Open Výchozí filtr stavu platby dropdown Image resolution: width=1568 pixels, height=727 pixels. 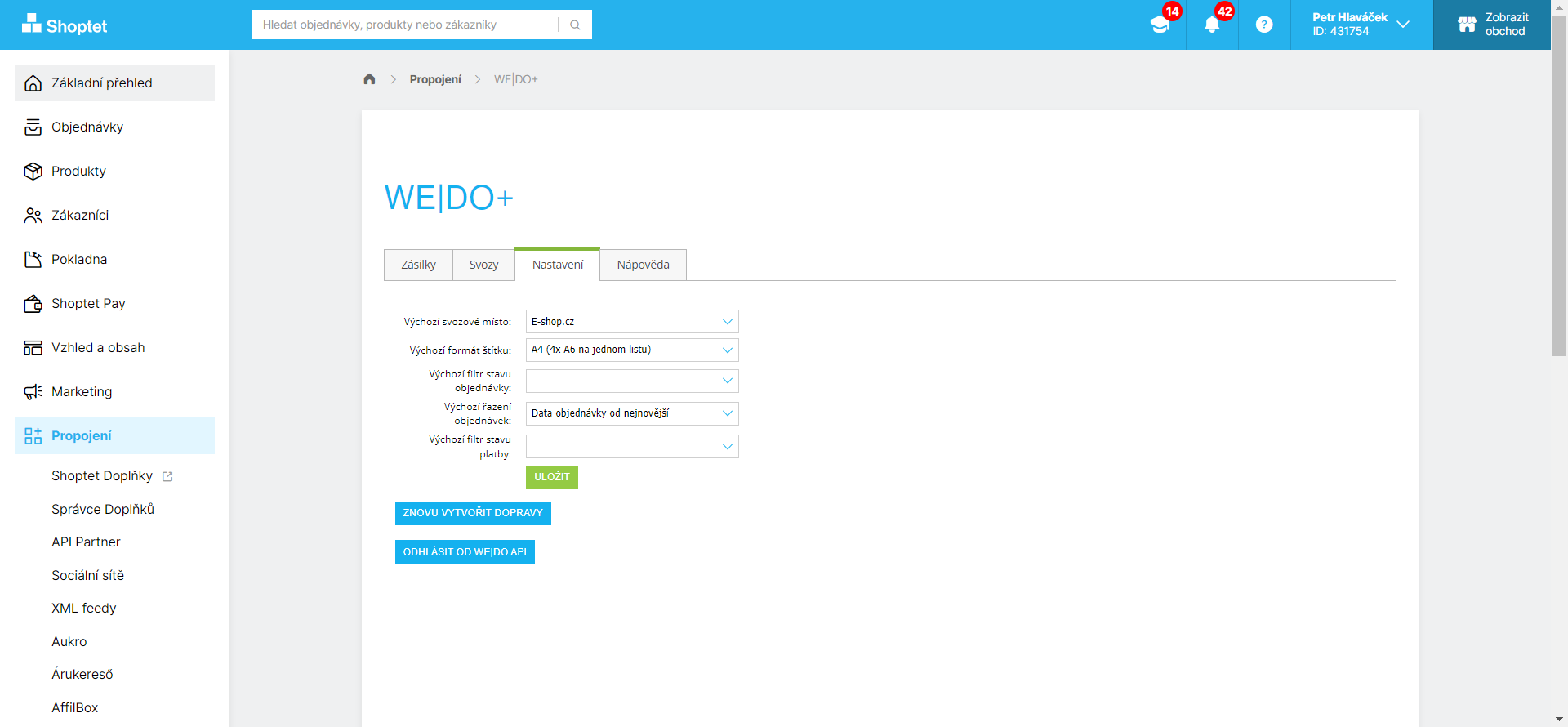pos(632,446)
